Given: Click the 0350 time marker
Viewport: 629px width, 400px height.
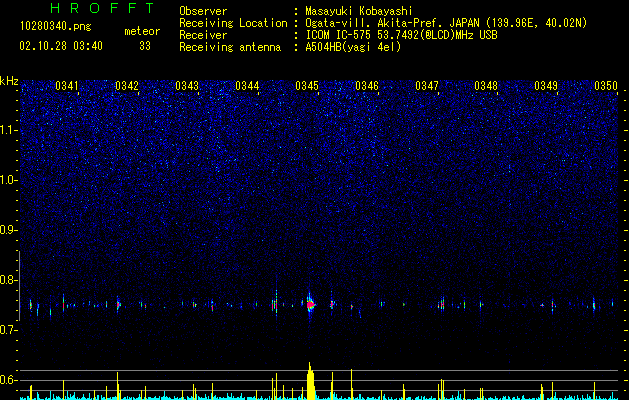Looking at the screenshot, I should [606, 86].
